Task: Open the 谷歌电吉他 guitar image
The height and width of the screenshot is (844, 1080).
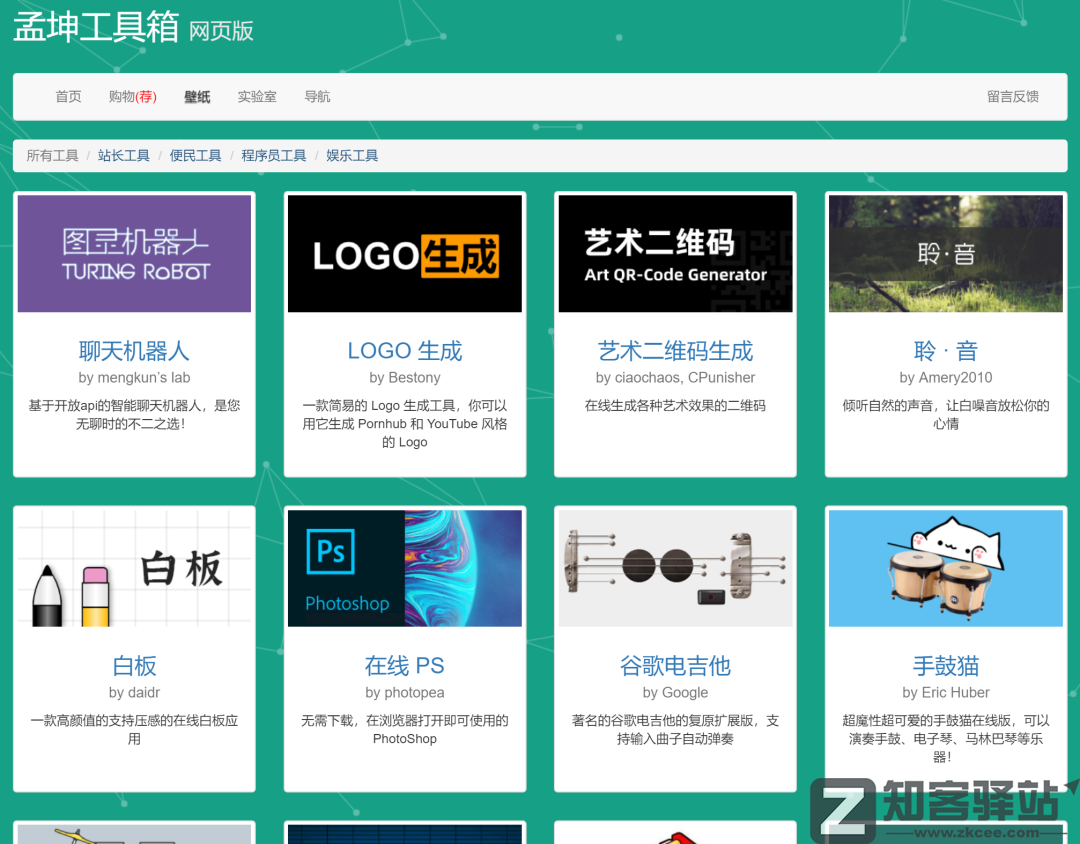Action: (x=675, y=568)
